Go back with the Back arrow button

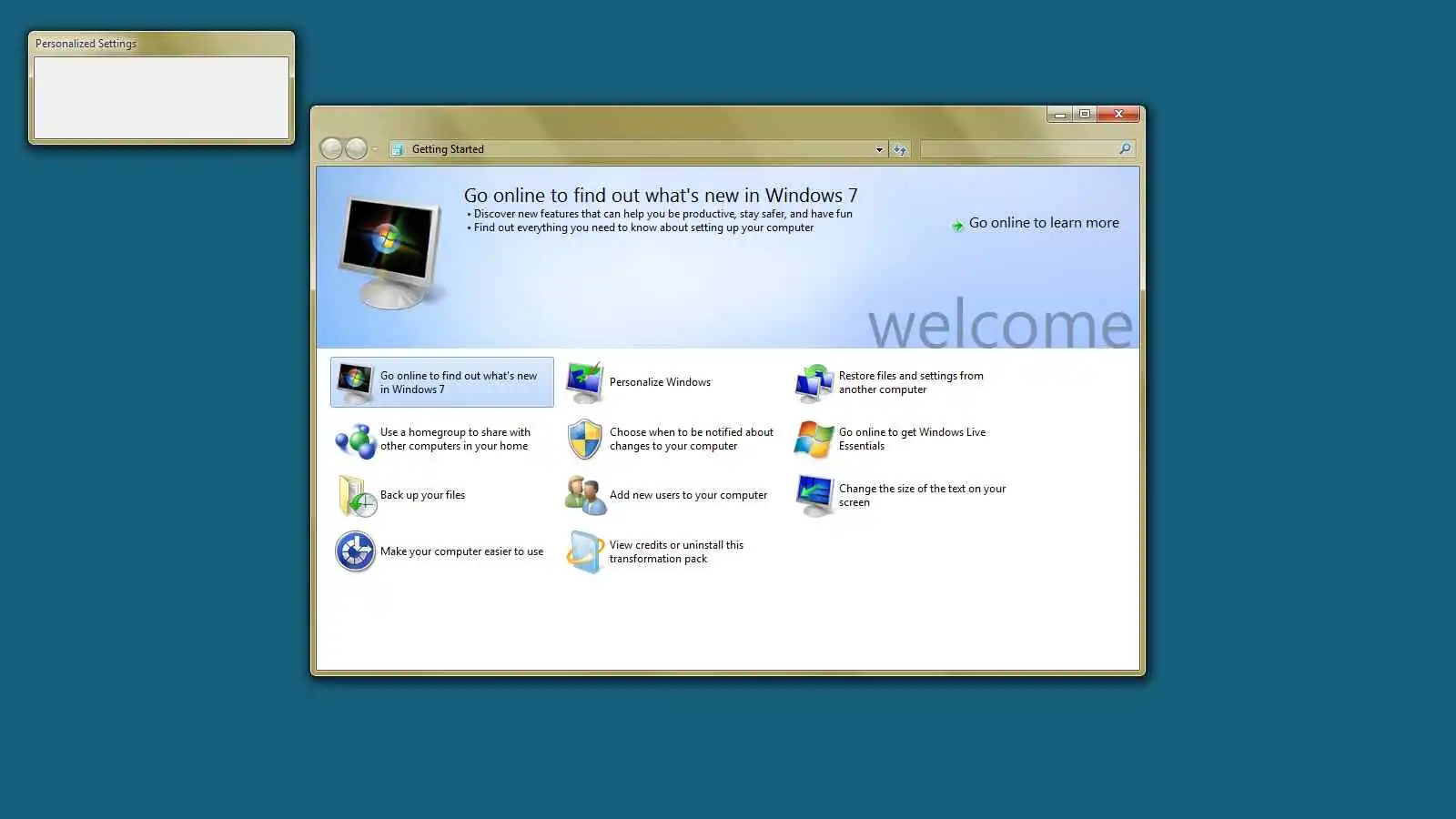tap(331, 148)
